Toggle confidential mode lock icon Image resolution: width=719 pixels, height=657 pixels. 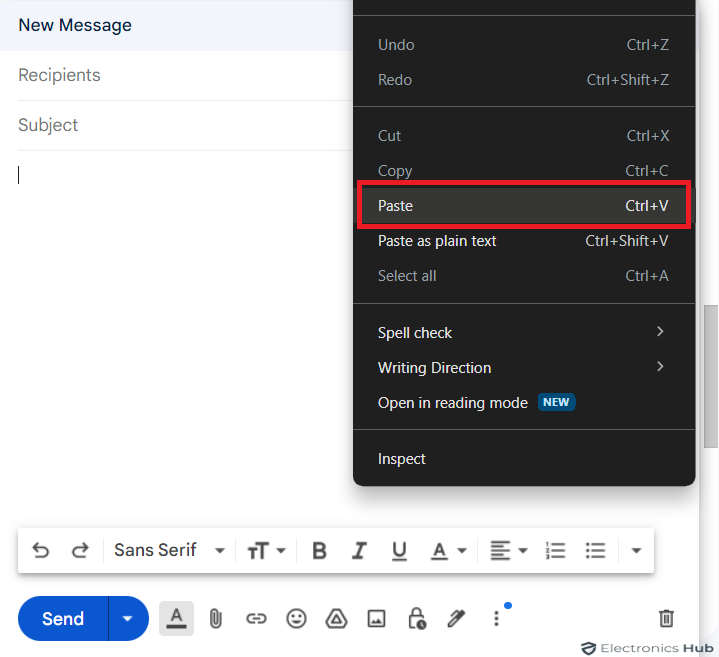417,618
